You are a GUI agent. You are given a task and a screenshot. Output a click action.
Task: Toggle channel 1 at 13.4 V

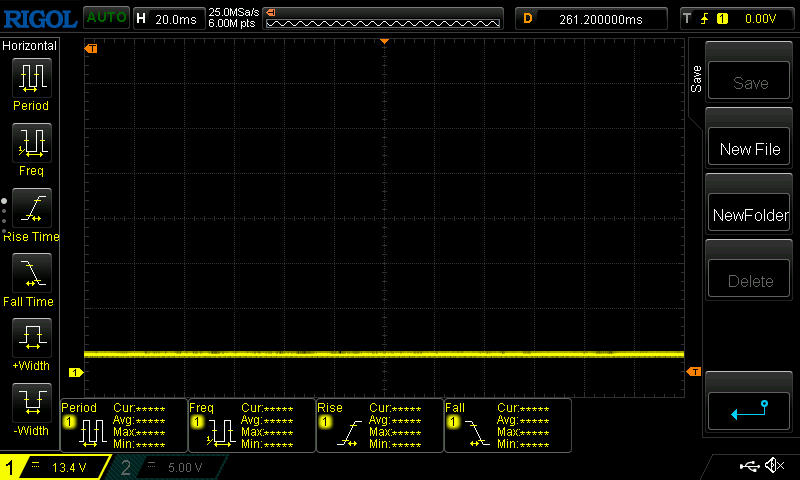(x=55, y=467)
